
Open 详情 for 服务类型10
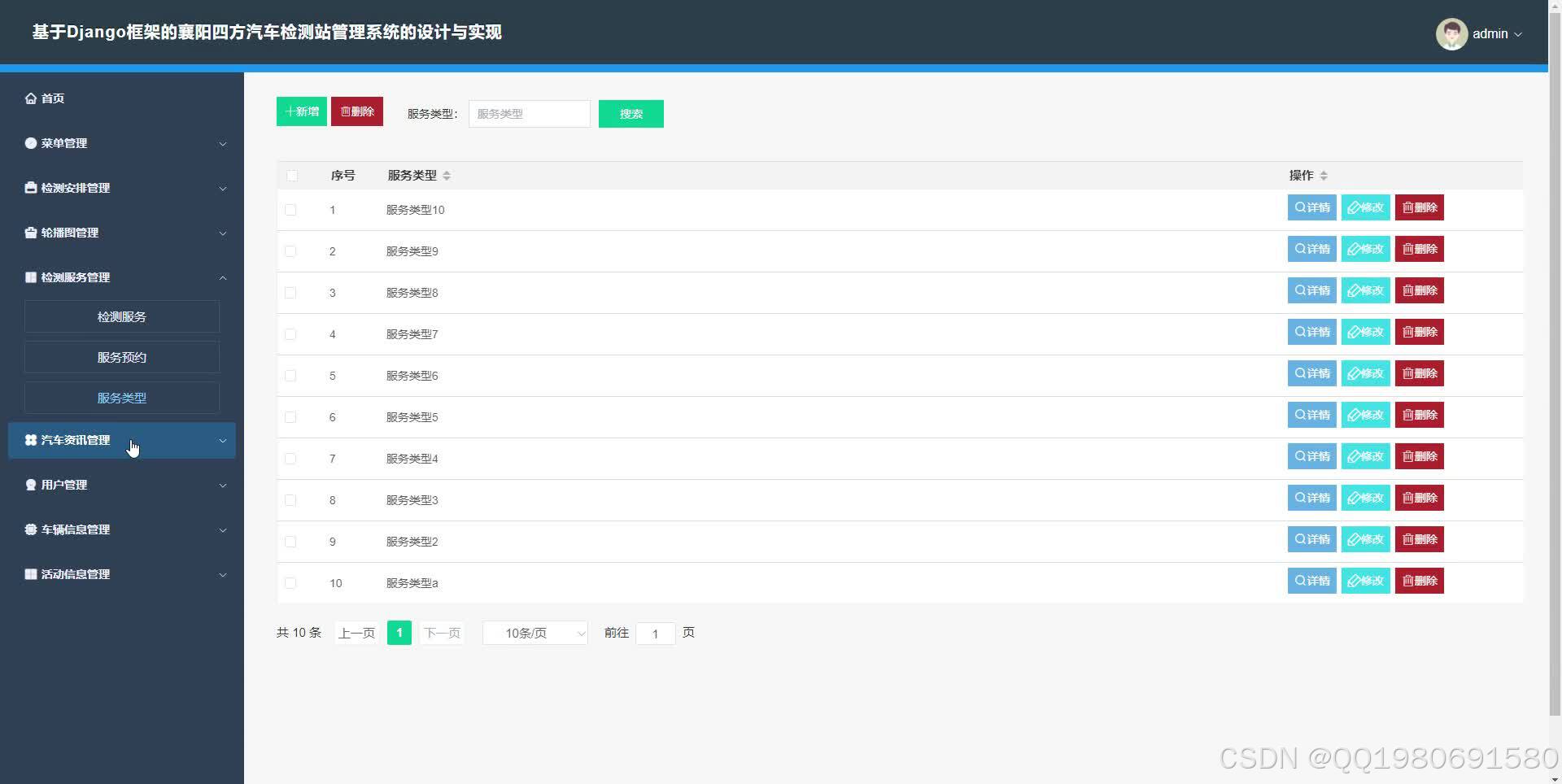1311,207
